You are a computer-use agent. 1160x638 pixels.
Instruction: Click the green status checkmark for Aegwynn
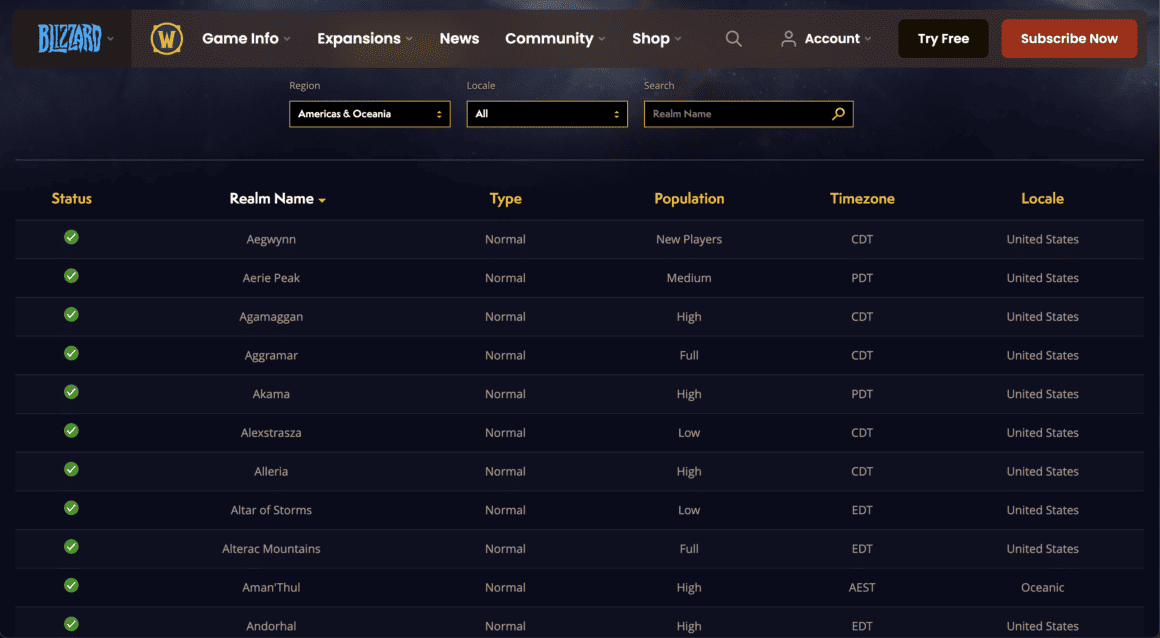(71, 238)
